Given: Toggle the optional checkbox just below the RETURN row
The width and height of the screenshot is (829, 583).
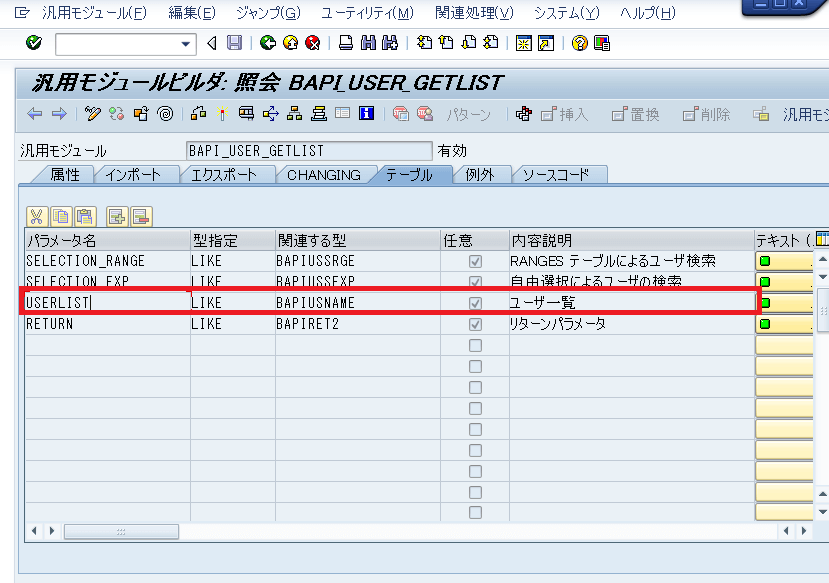Looking at the screenshot, I should (475, 345).
